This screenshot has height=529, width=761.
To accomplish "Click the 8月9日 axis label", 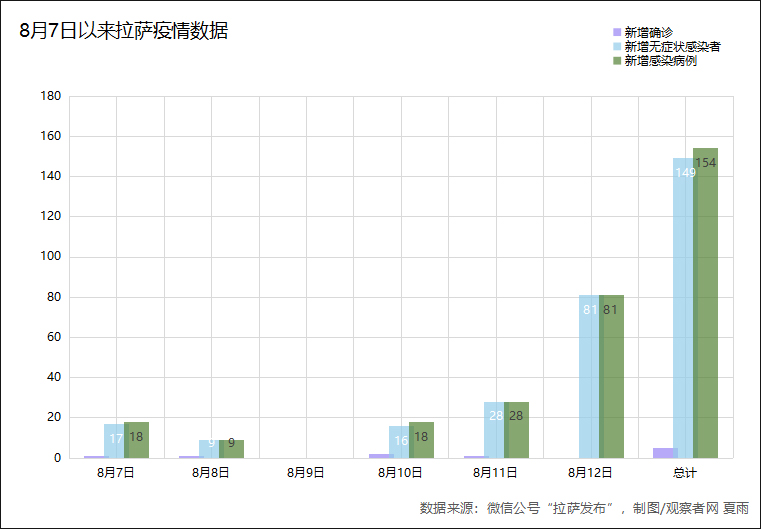I will click(x=306, y=473).
